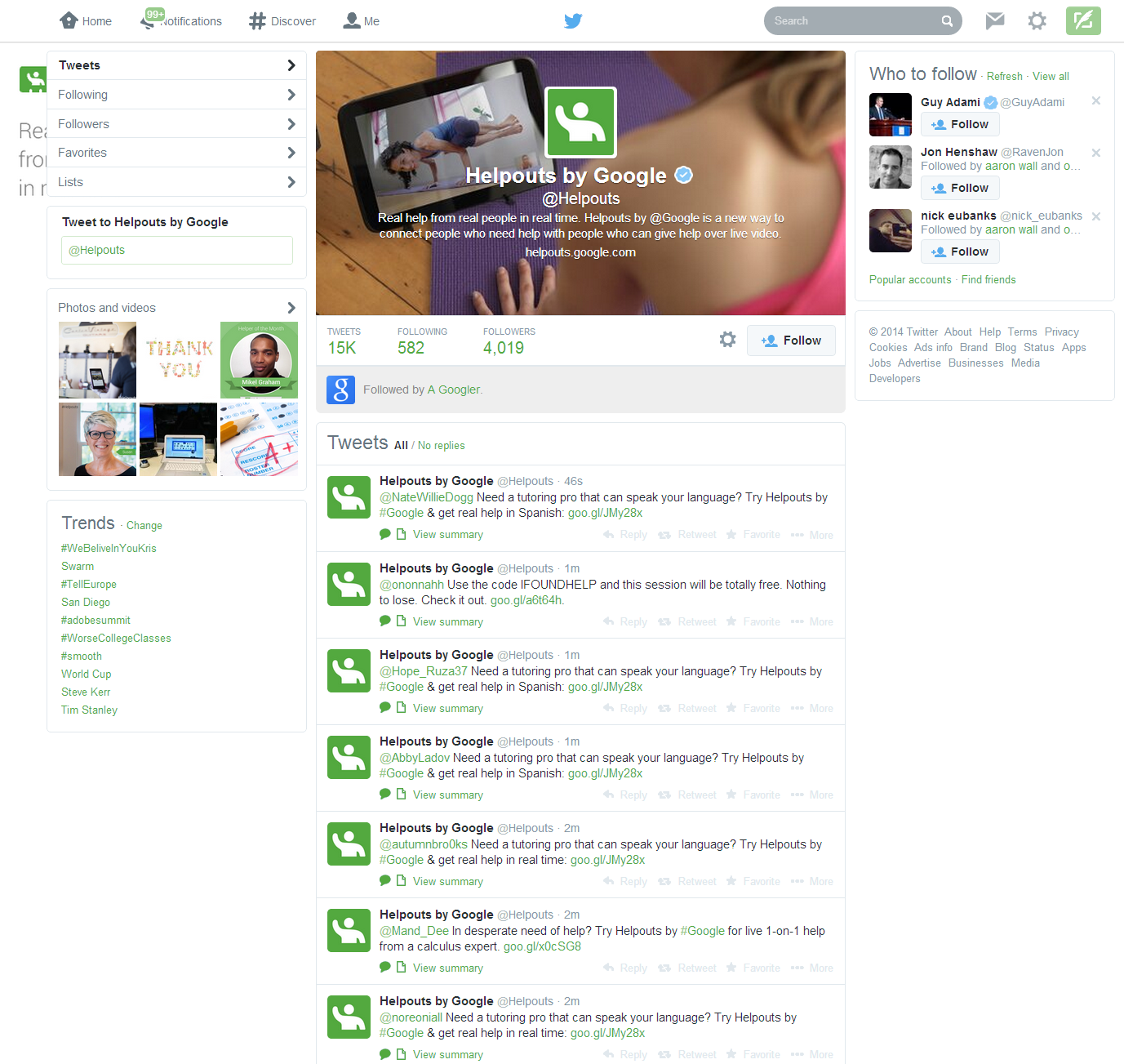Follow Guy Adami

point(960,124)
